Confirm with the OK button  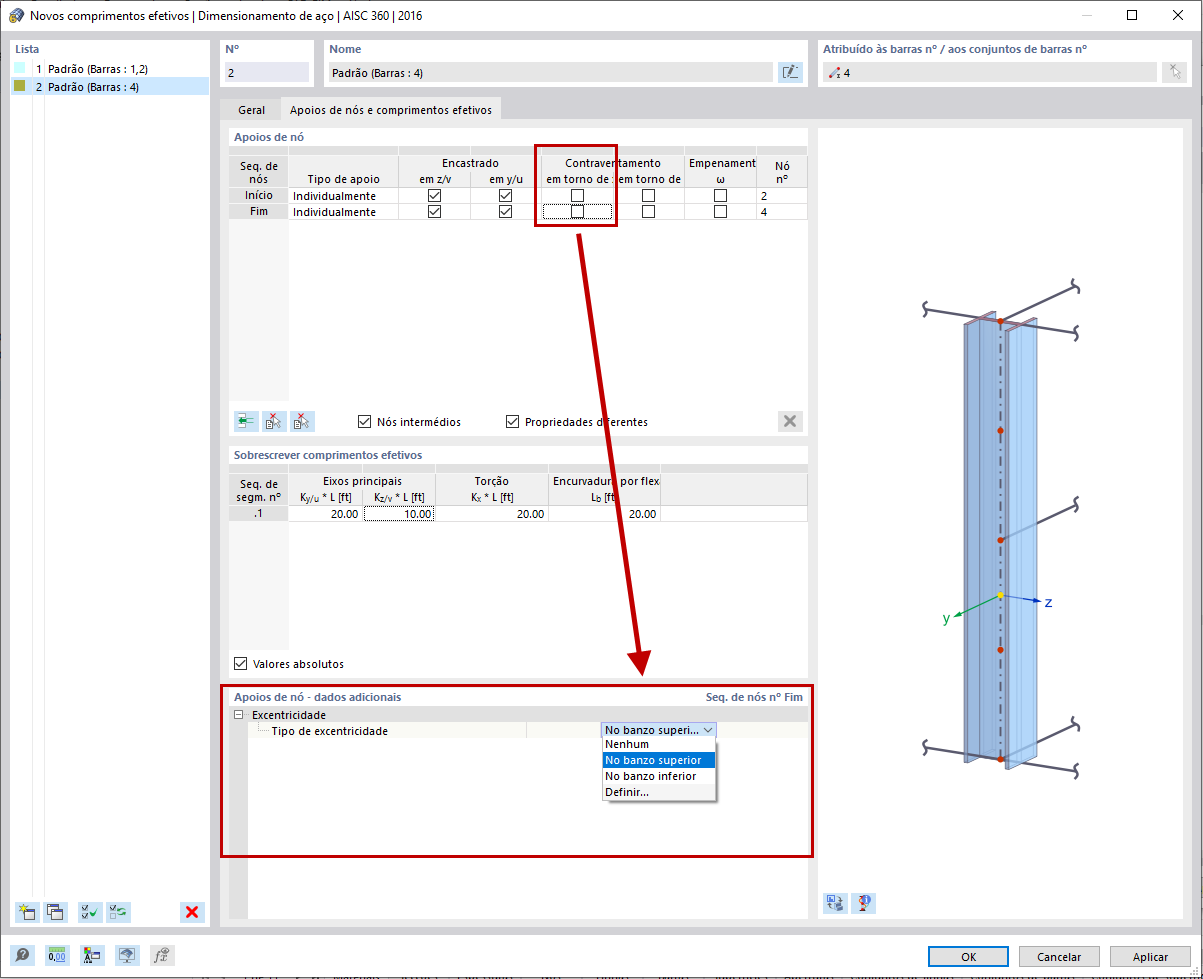[x=967, y=956]
